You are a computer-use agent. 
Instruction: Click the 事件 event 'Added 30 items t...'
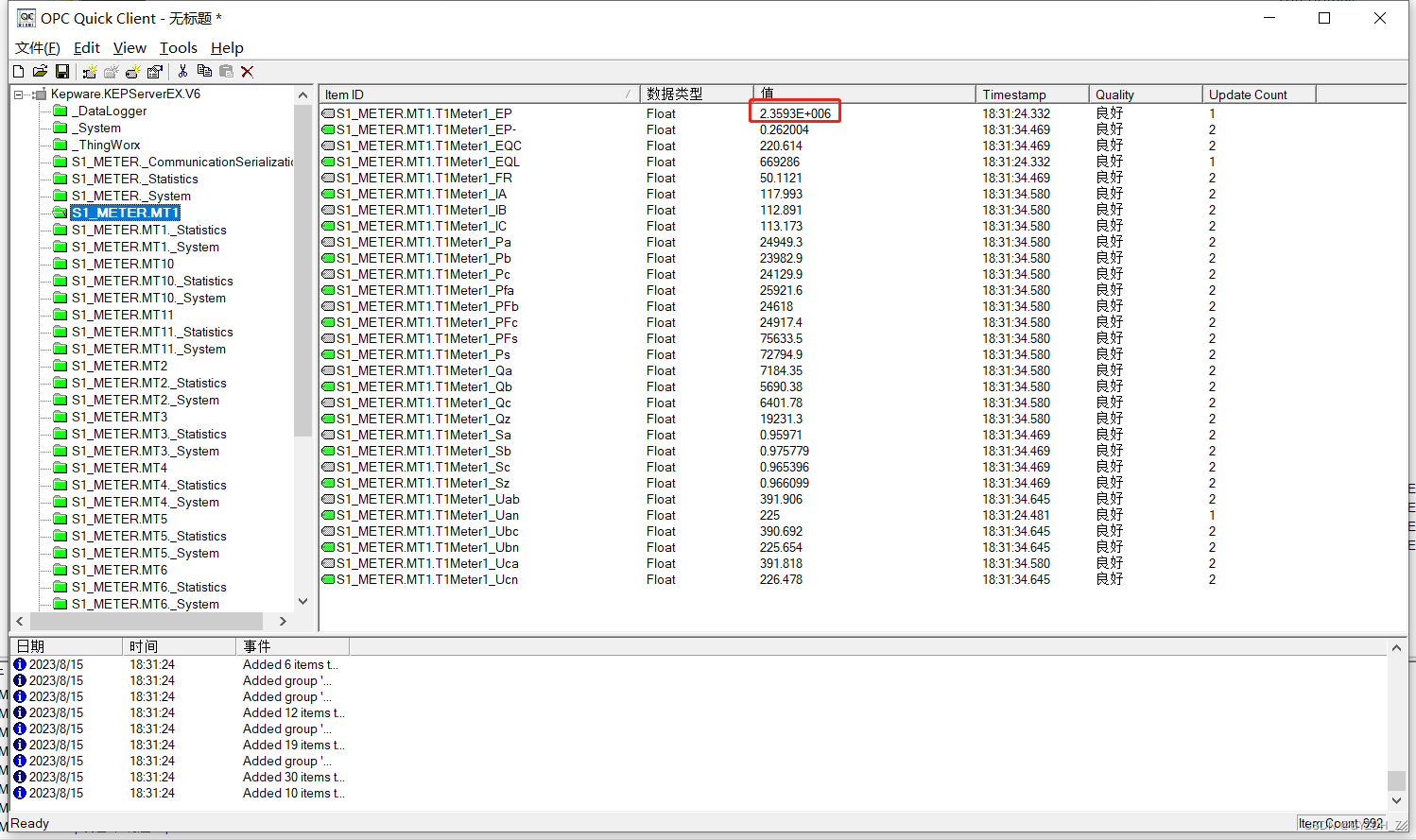coord(294,777)
